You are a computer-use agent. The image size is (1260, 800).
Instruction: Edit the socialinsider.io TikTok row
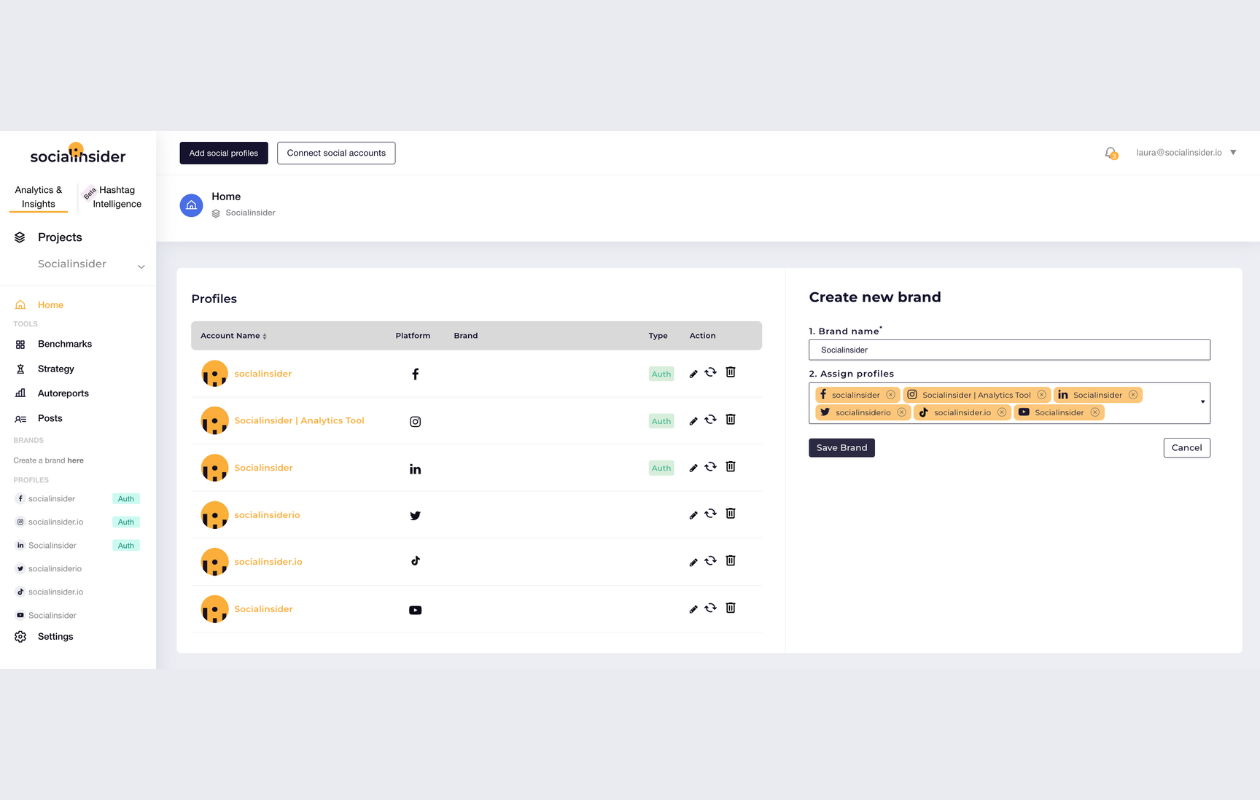[x=694, y=562]
